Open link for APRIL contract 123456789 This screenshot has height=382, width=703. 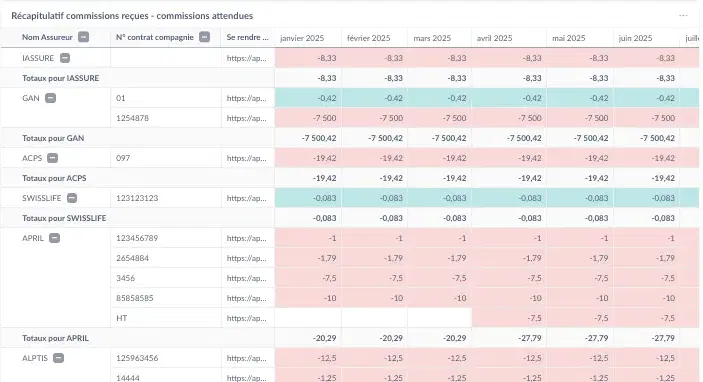(246, 238)
